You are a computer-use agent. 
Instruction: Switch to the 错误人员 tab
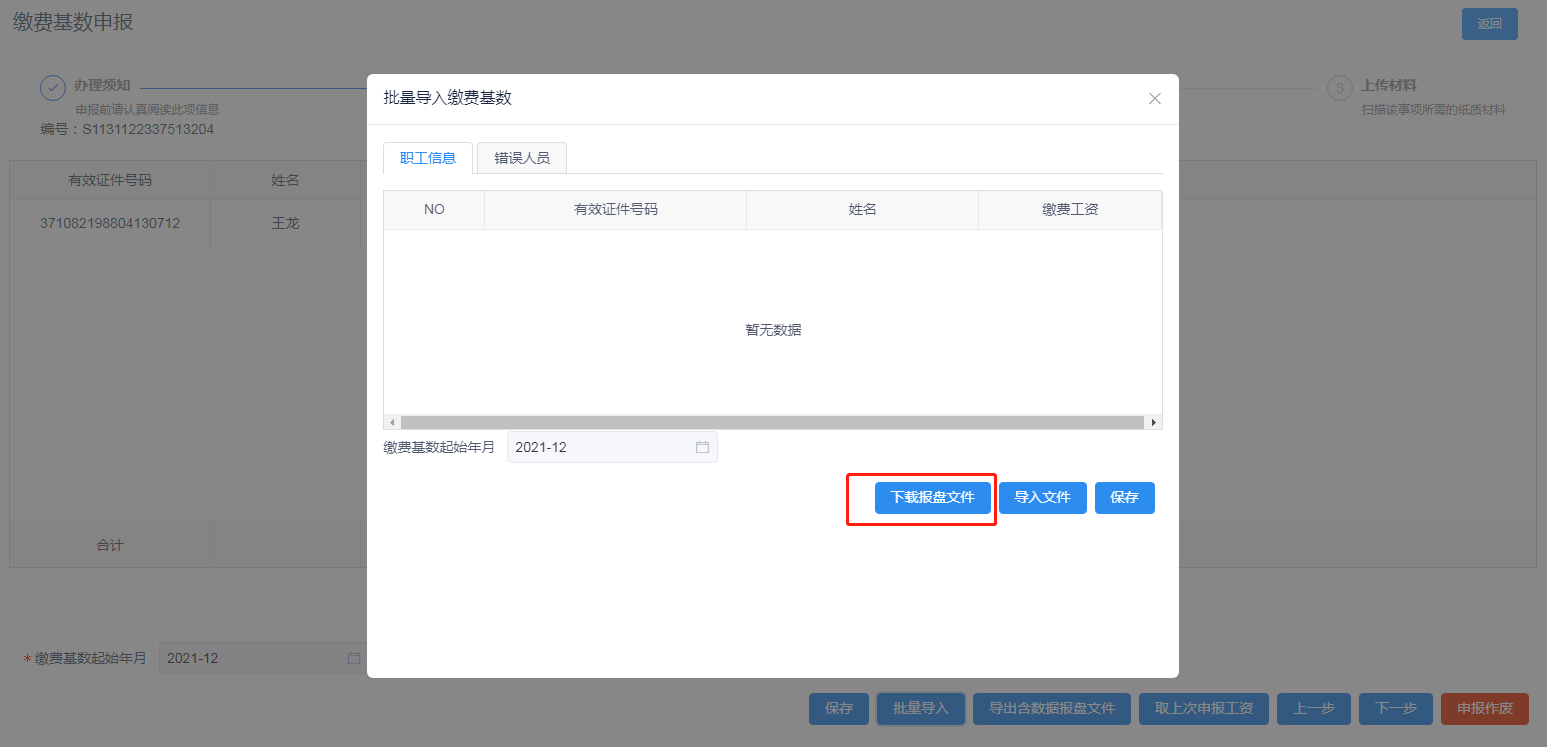(521, 158)
